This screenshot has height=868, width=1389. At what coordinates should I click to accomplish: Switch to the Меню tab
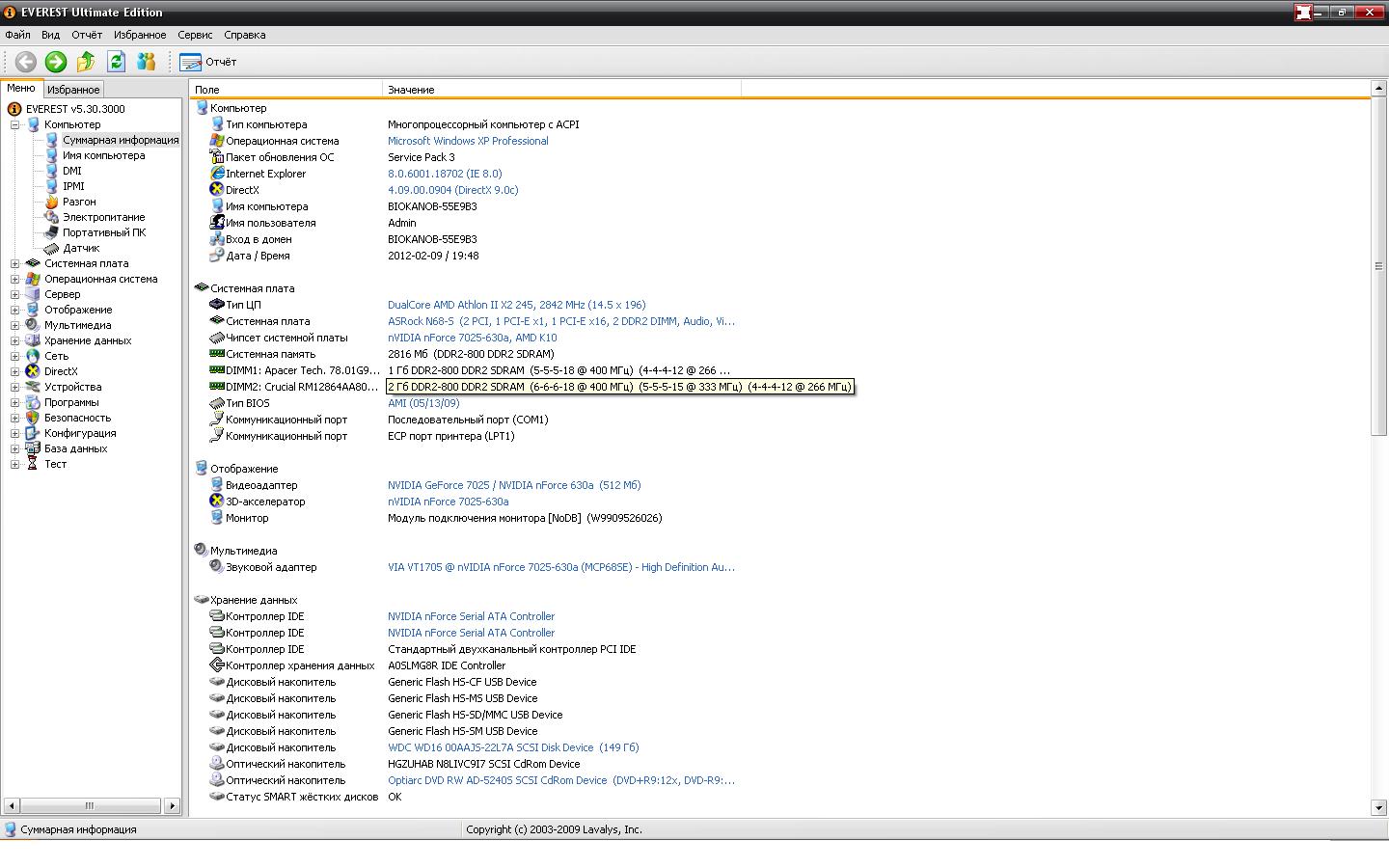click(x=20, y=88)
